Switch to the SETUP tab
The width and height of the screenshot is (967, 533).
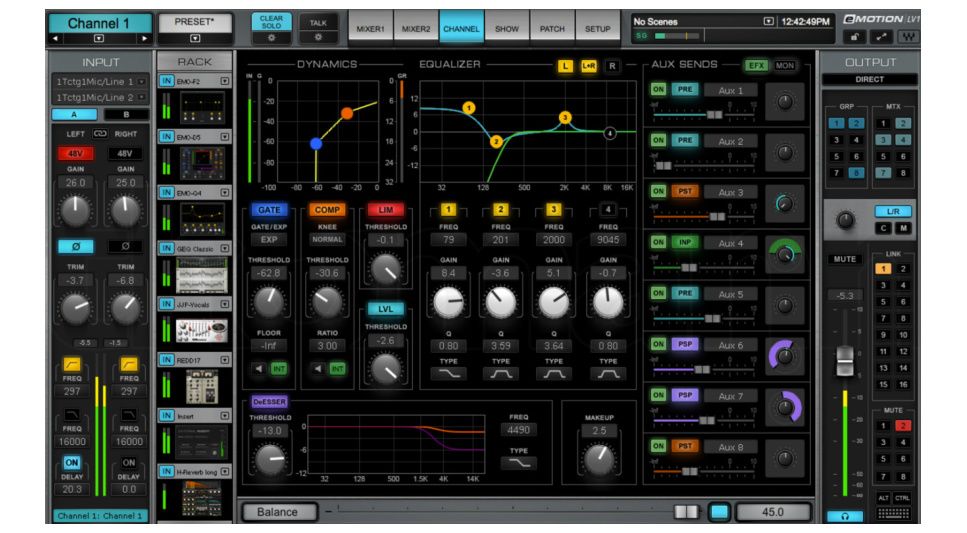point(598,28)
